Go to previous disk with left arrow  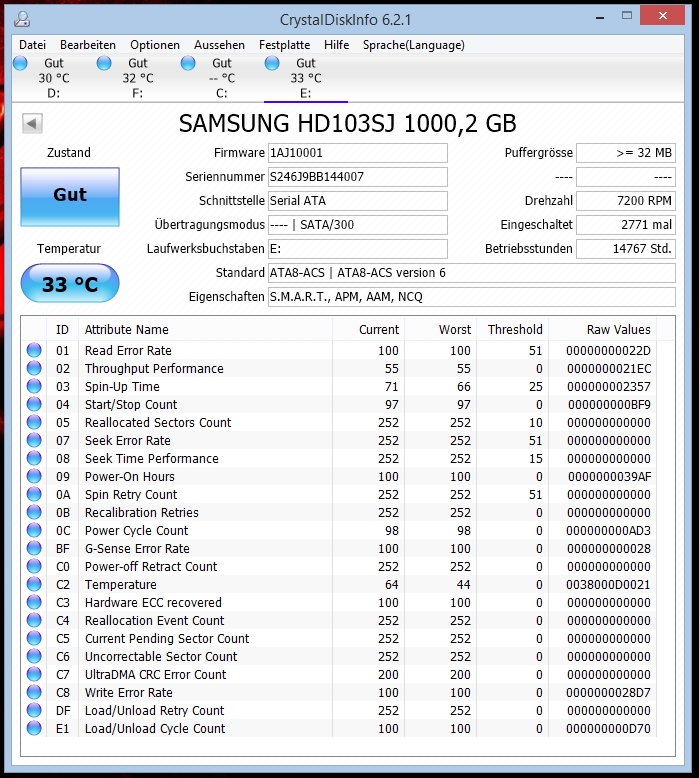[32, 124]
